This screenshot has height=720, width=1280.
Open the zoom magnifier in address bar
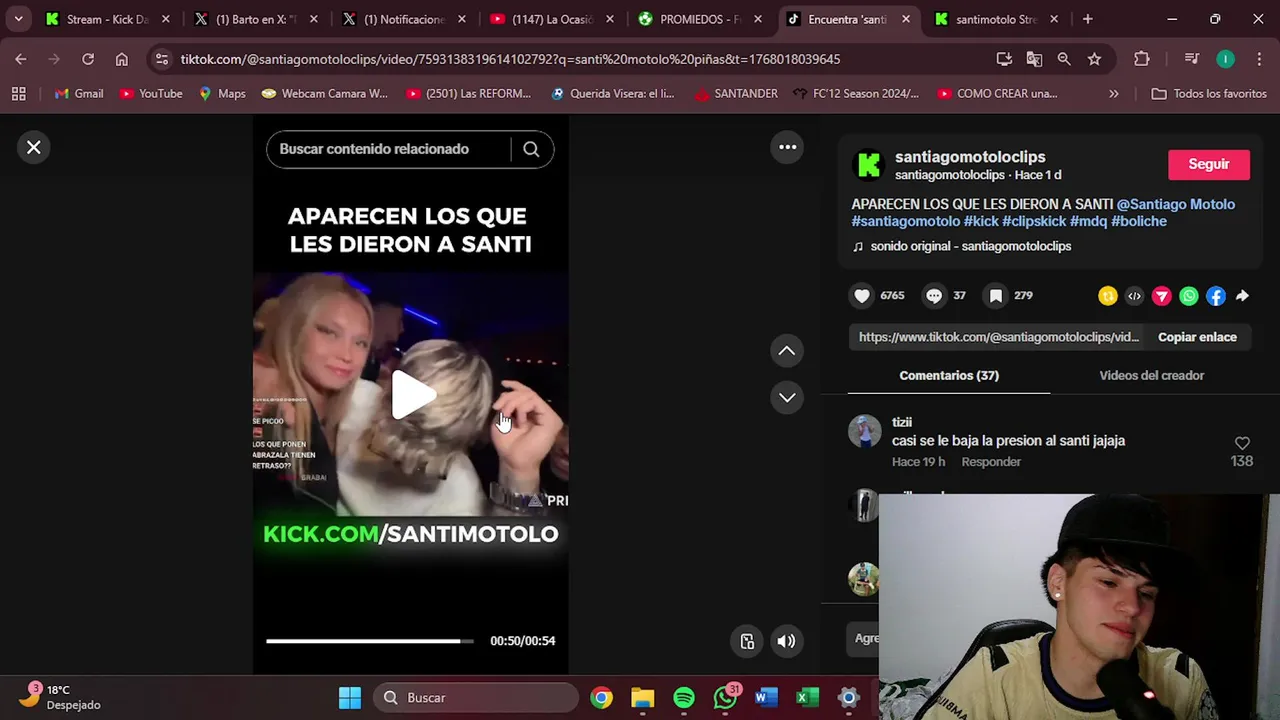(x=1064, y=59)
